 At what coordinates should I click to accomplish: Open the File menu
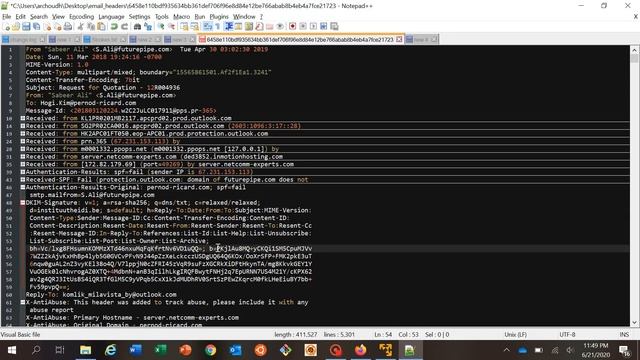point(7,17)
